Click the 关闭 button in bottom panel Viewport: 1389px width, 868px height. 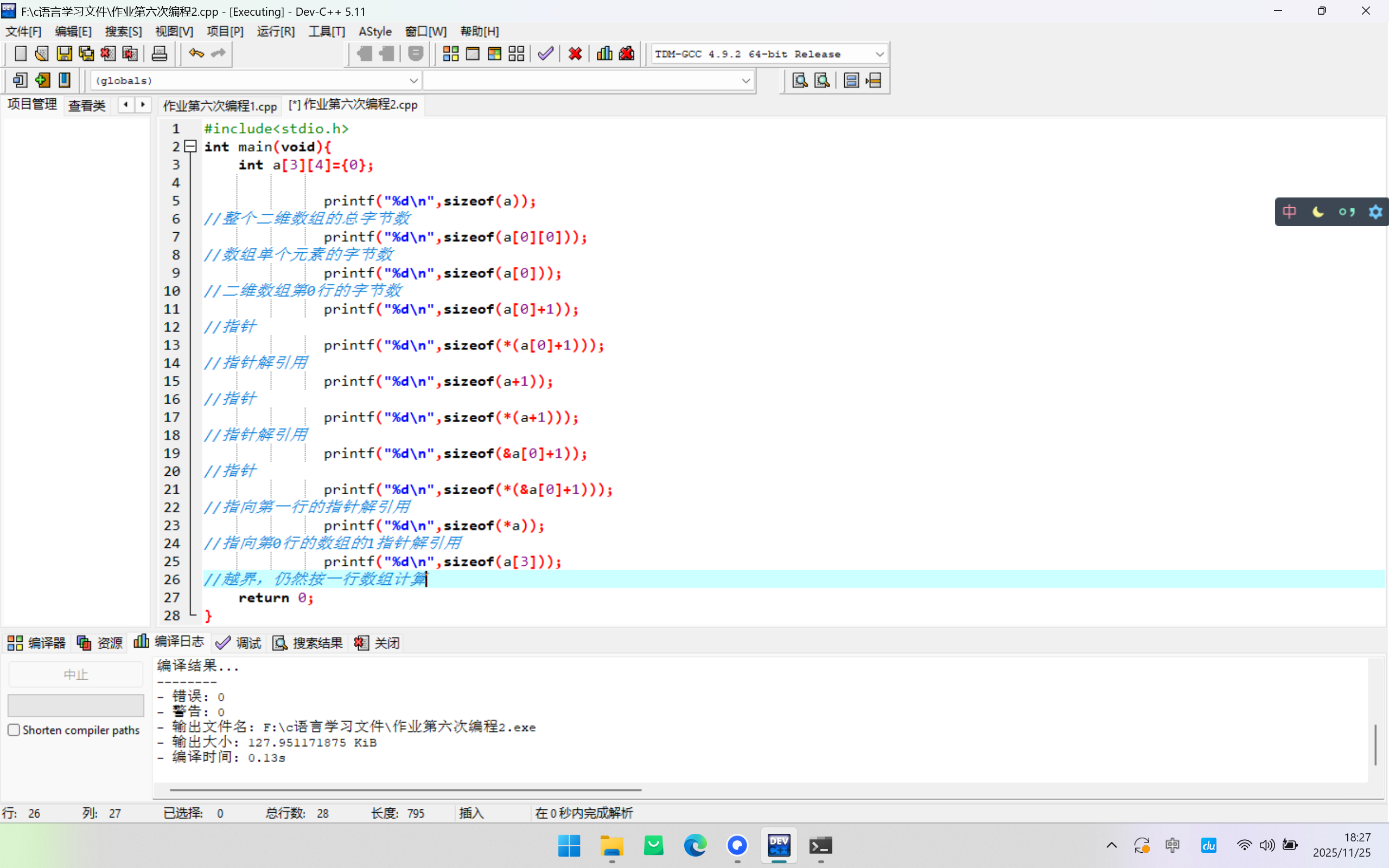point(377,642)
